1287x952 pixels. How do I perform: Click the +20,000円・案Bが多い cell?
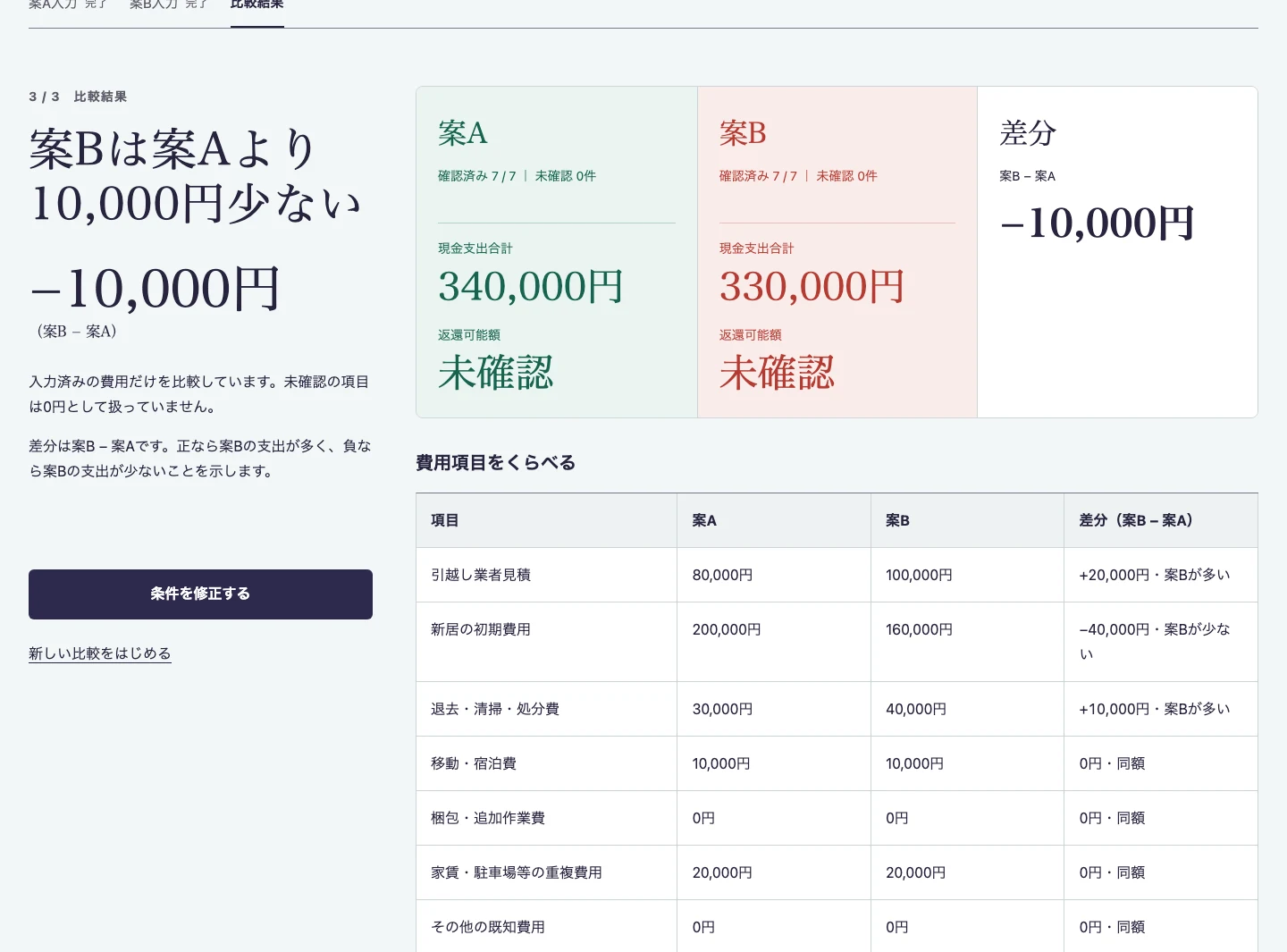(1161, 575)
